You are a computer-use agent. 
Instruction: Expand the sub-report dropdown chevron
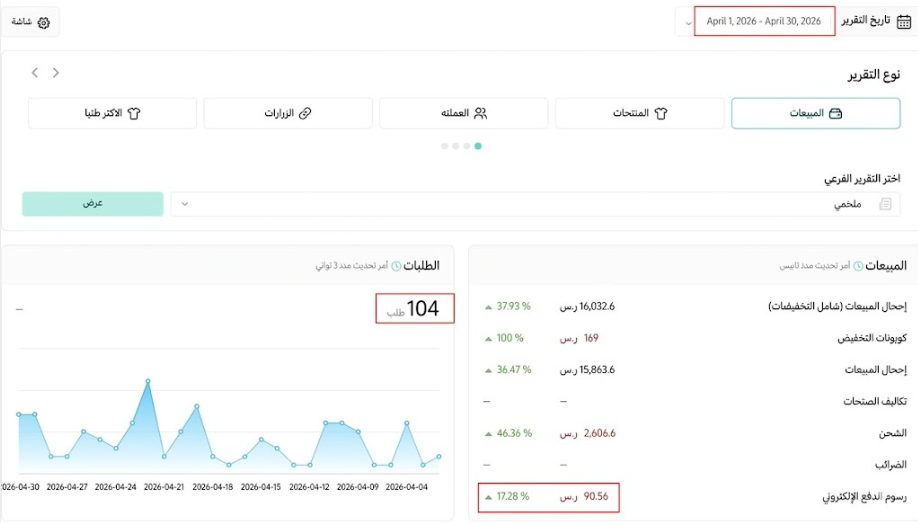tap(184, 204)
